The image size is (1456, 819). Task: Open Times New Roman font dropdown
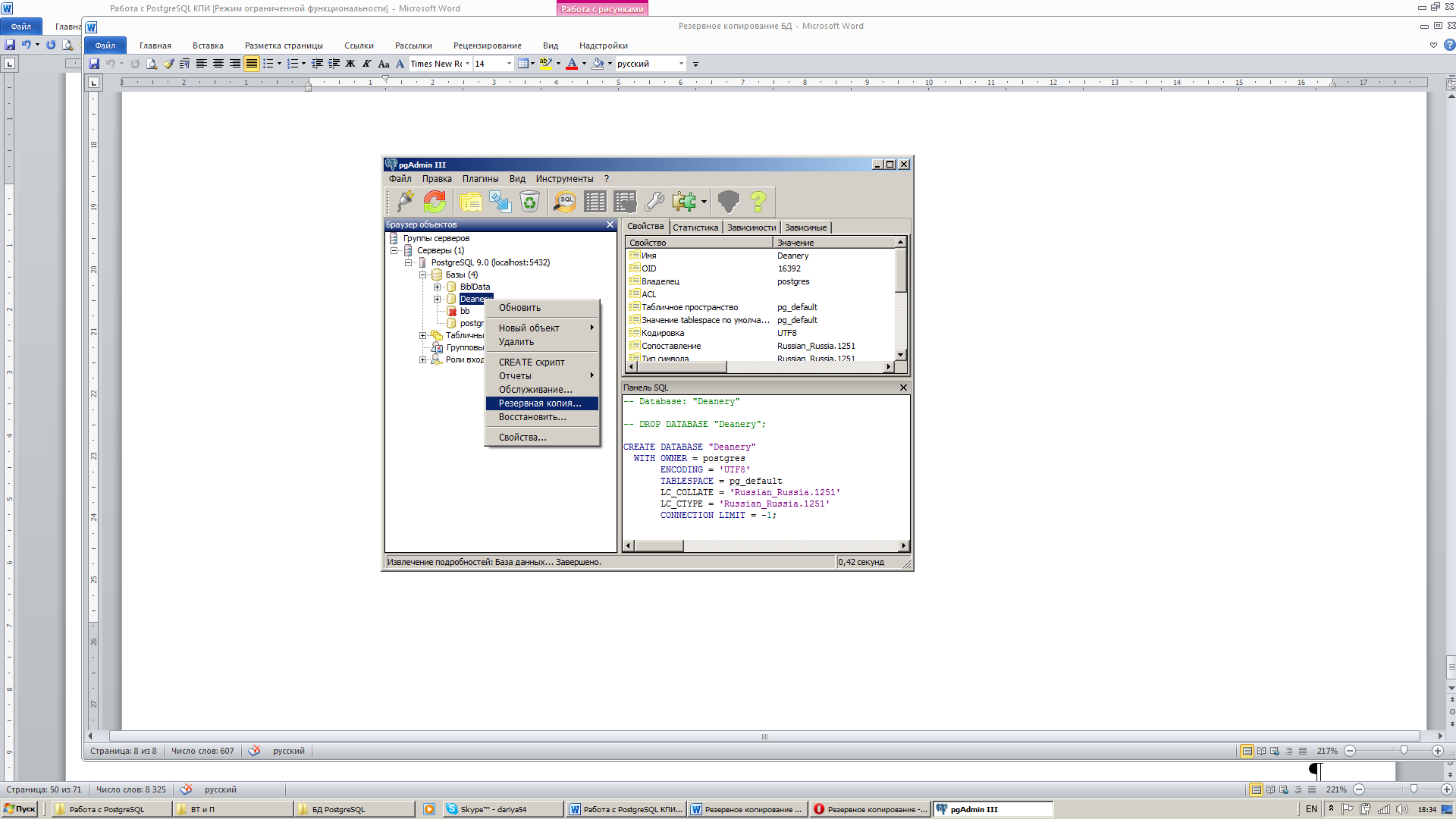[x=467, y=64]
